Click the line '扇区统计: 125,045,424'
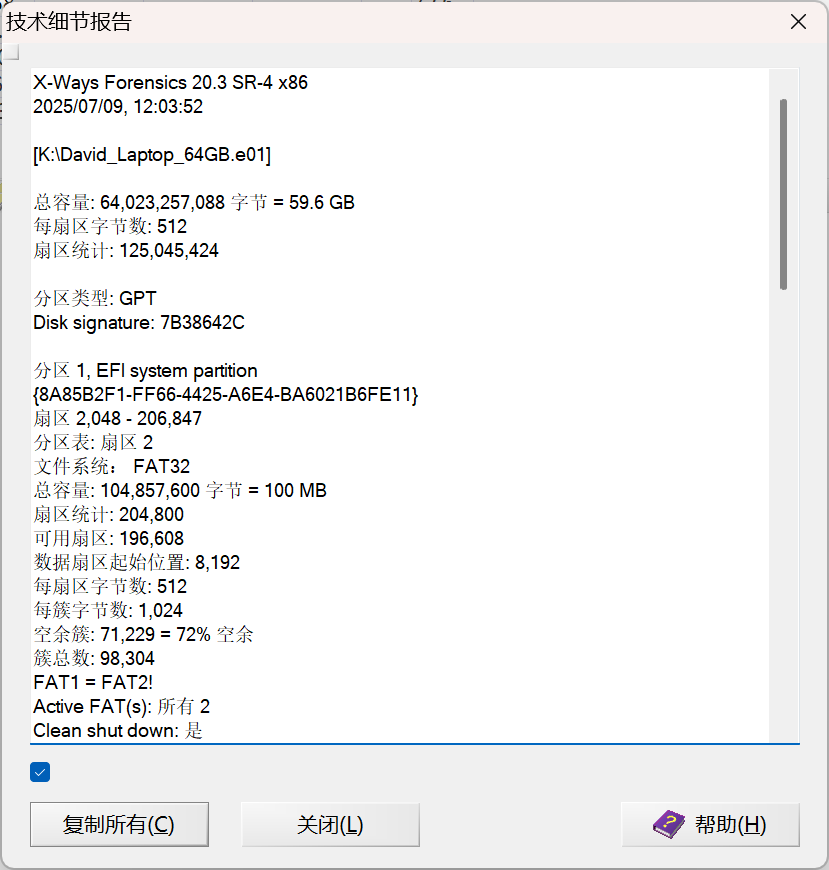This screenshot has height=870, width=829. pyautogui.click(x=126, y=251)
